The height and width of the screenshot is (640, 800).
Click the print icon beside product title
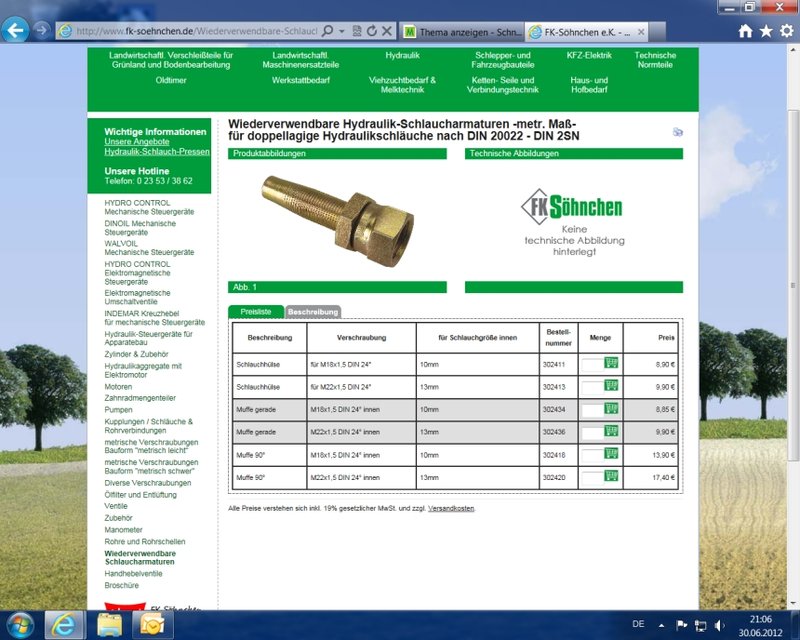click(678, 132)
